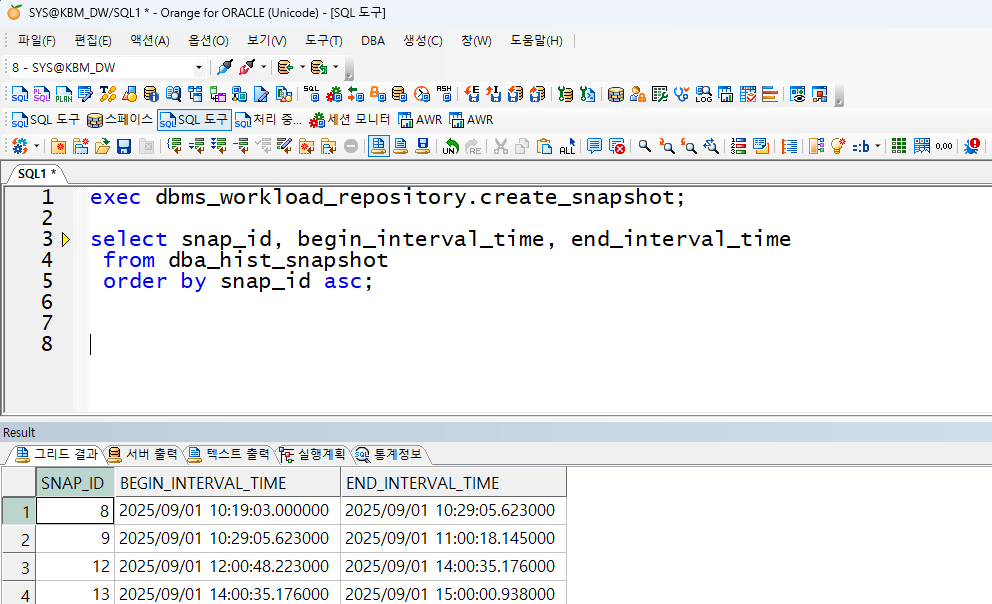Select cell 2025/09/01 12:00:48.223000
This screenshot has width=992, height=604.
pyautogui.click(x=227, y=566)
